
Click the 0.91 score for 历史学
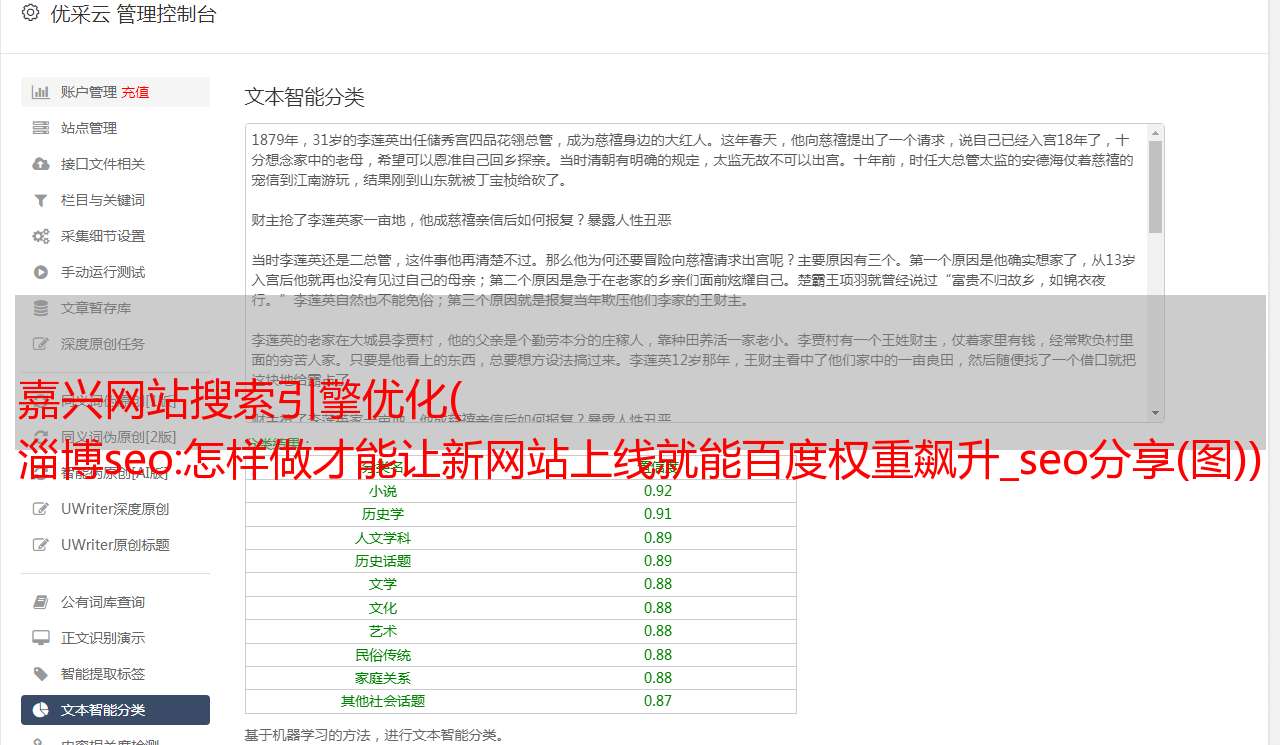point(658,514)
